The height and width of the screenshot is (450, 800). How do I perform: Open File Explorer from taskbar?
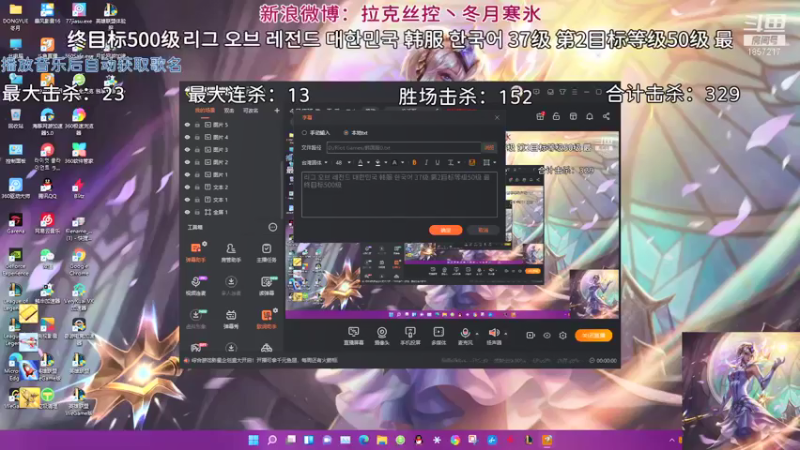[x=382, y=440]
